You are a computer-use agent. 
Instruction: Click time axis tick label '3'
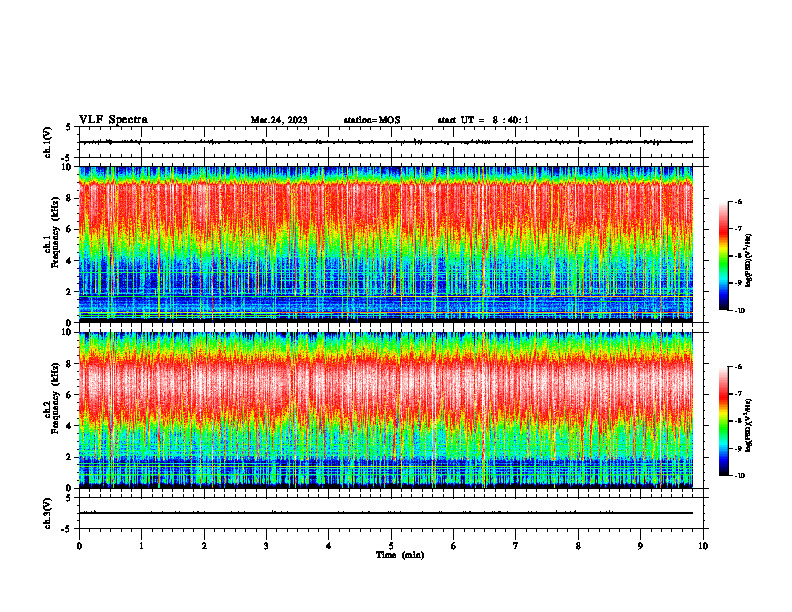tap(266, 546)
